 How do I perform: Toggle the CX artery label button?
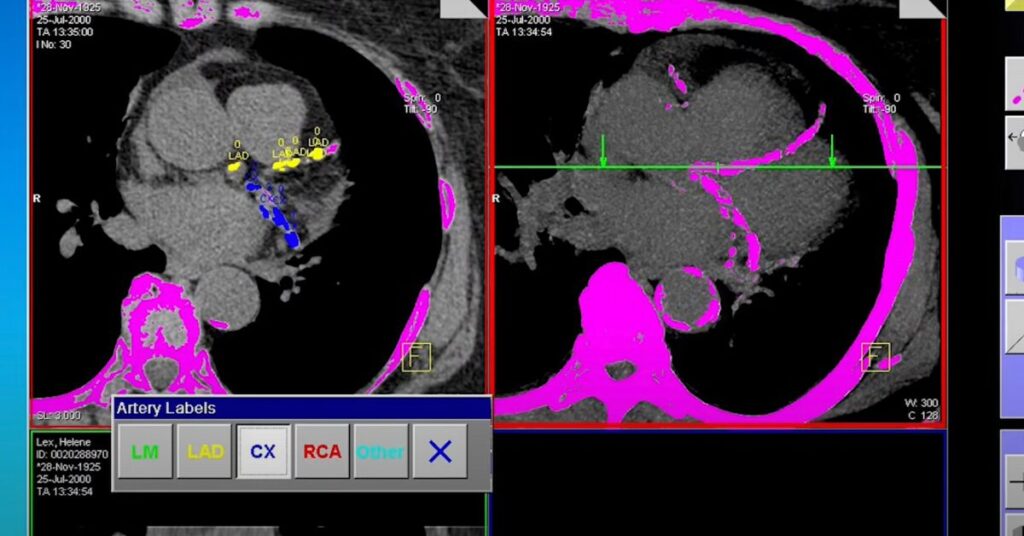click(263, 452)
